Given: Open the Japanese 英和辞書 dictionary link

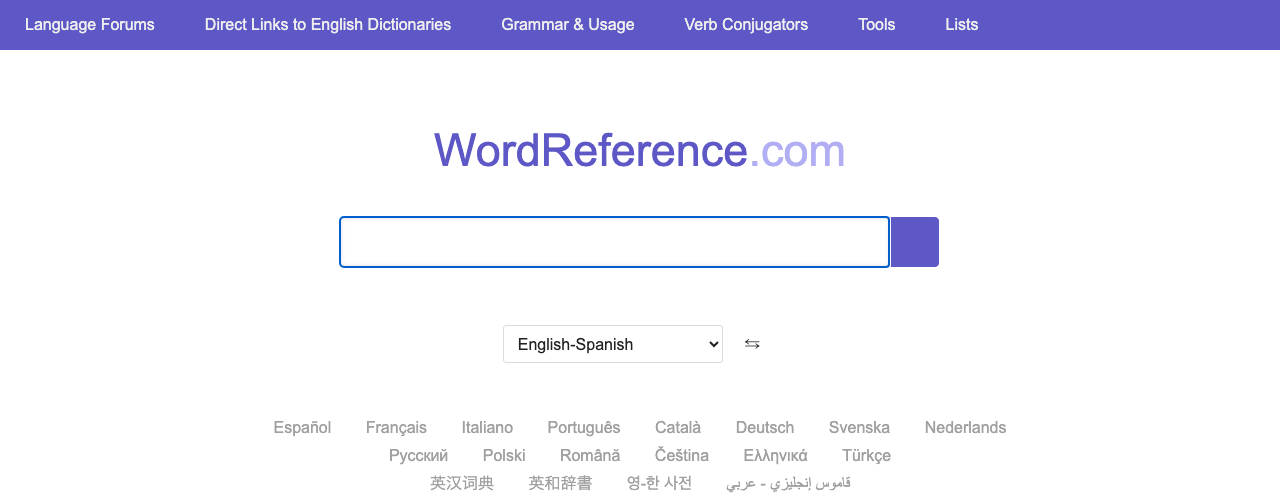Looking at the screenshot, I should [x=560, y=483].
